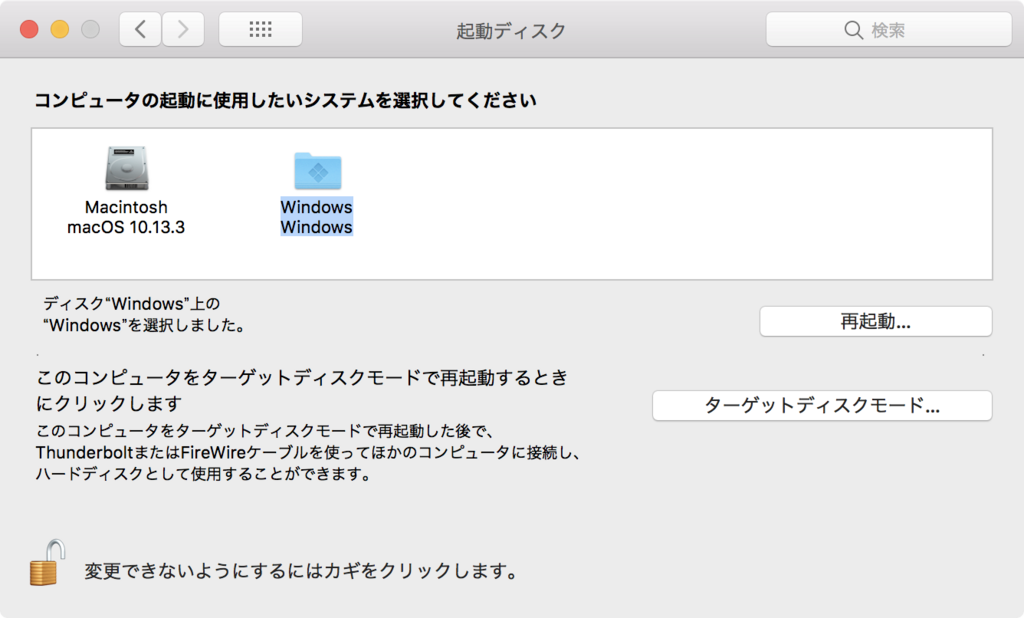This screenshot has height=618, width=1024.
Task: Show all preferences with the grid button
Action: 261,29
